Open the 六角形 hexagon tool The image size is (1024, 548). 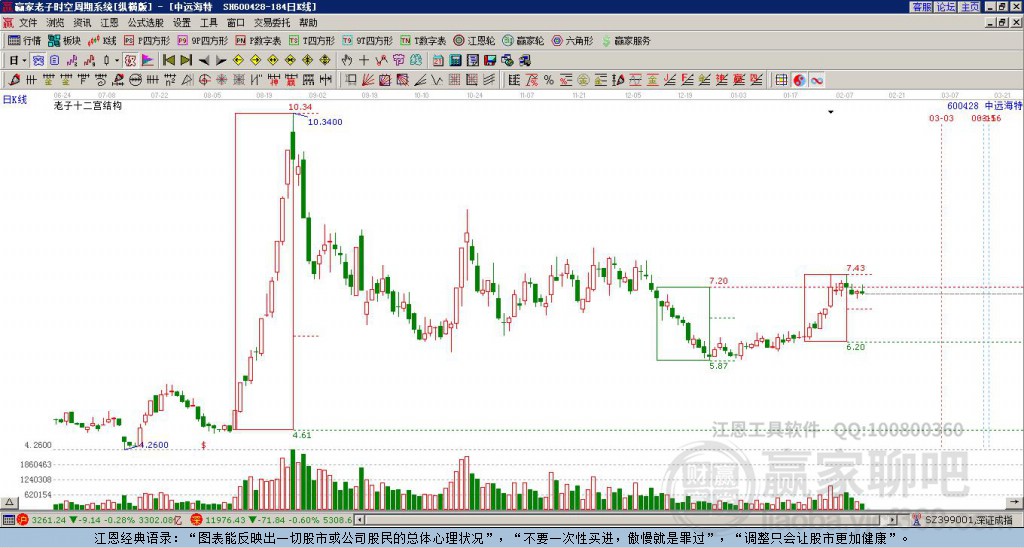(573, 41)
